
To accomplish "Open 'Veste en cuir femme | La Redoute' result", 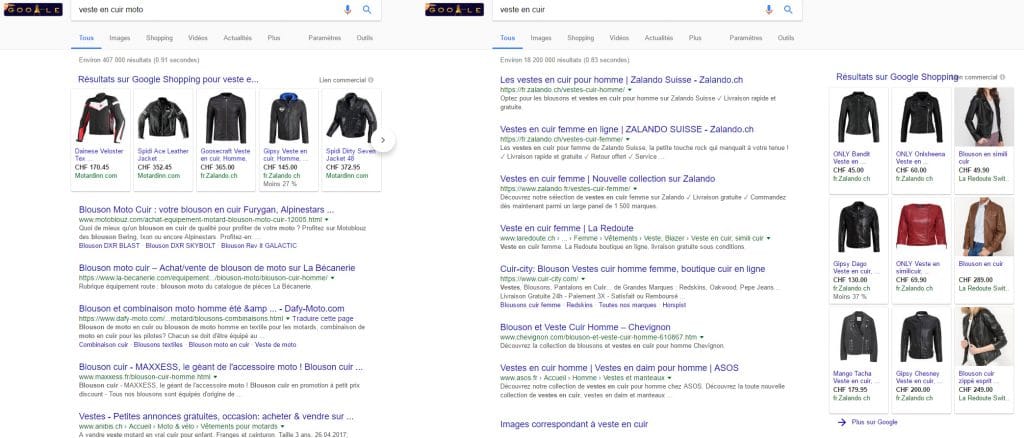I will (x=567, y=228).
